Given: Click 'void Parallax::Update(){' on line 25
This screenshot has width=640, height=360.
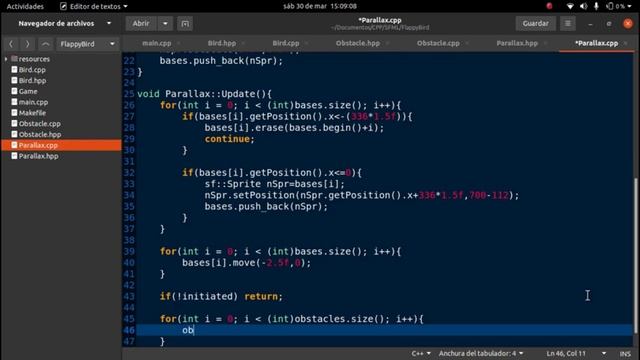Looking at the screenshot, I should click(x=204, y=94).
